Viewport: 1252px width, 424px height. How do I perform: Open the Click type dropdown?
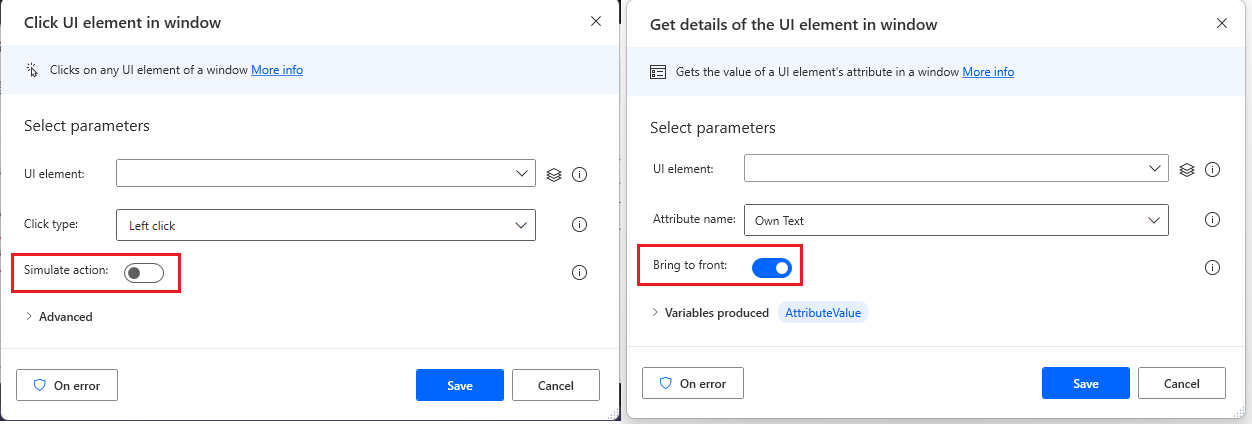pyautogui.click(x=326, y=225)
